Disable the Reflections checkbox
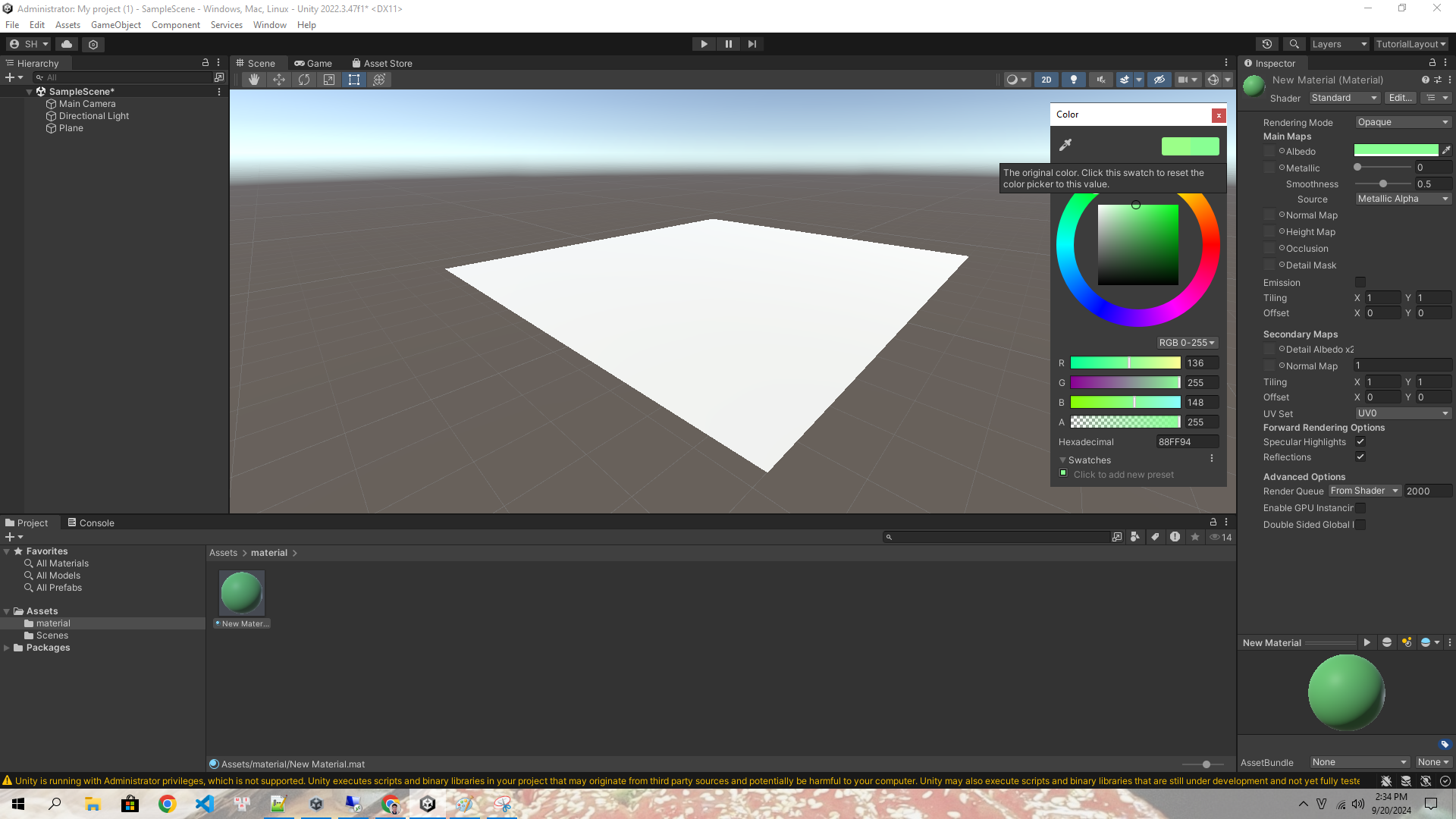This screenshot has height=819, width=1456. pyautogui.click(x=1360, y=457)
